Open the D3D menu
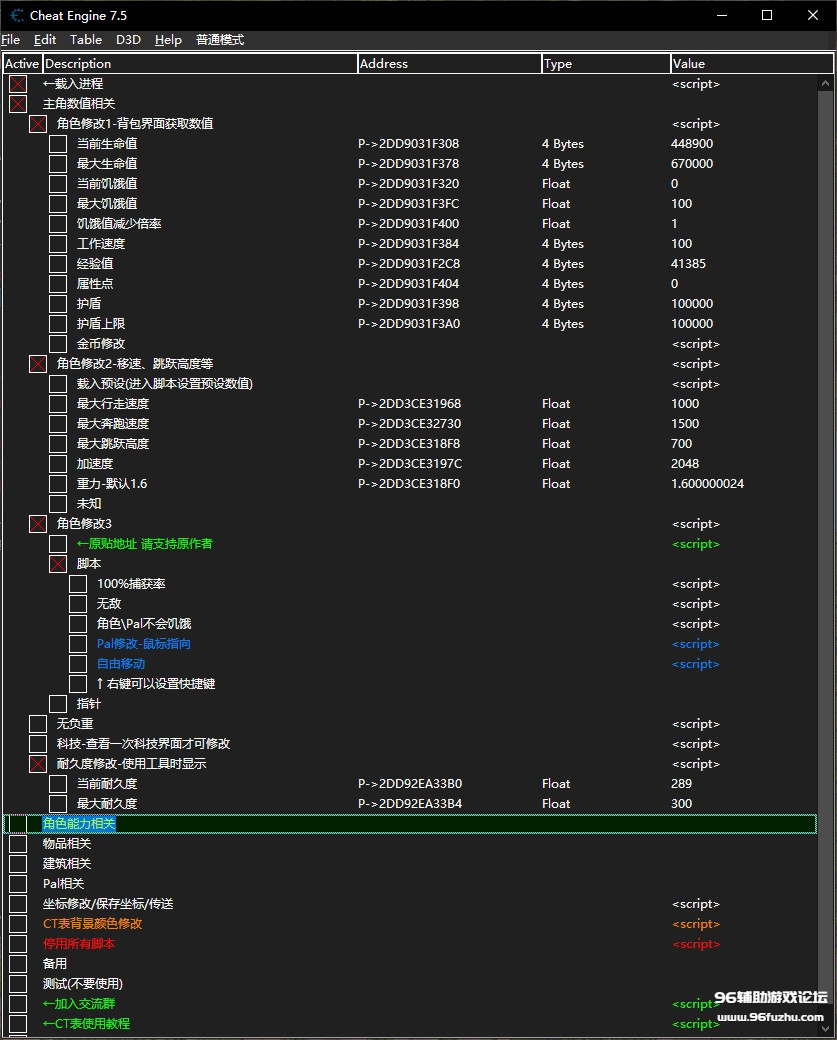 tap(128, 40)
